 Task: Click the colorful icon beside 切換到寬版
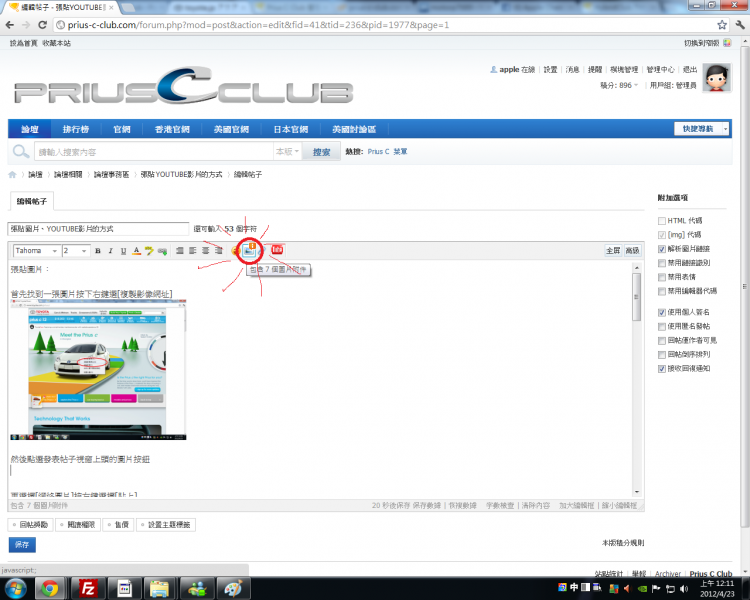(x=727, y=43)
